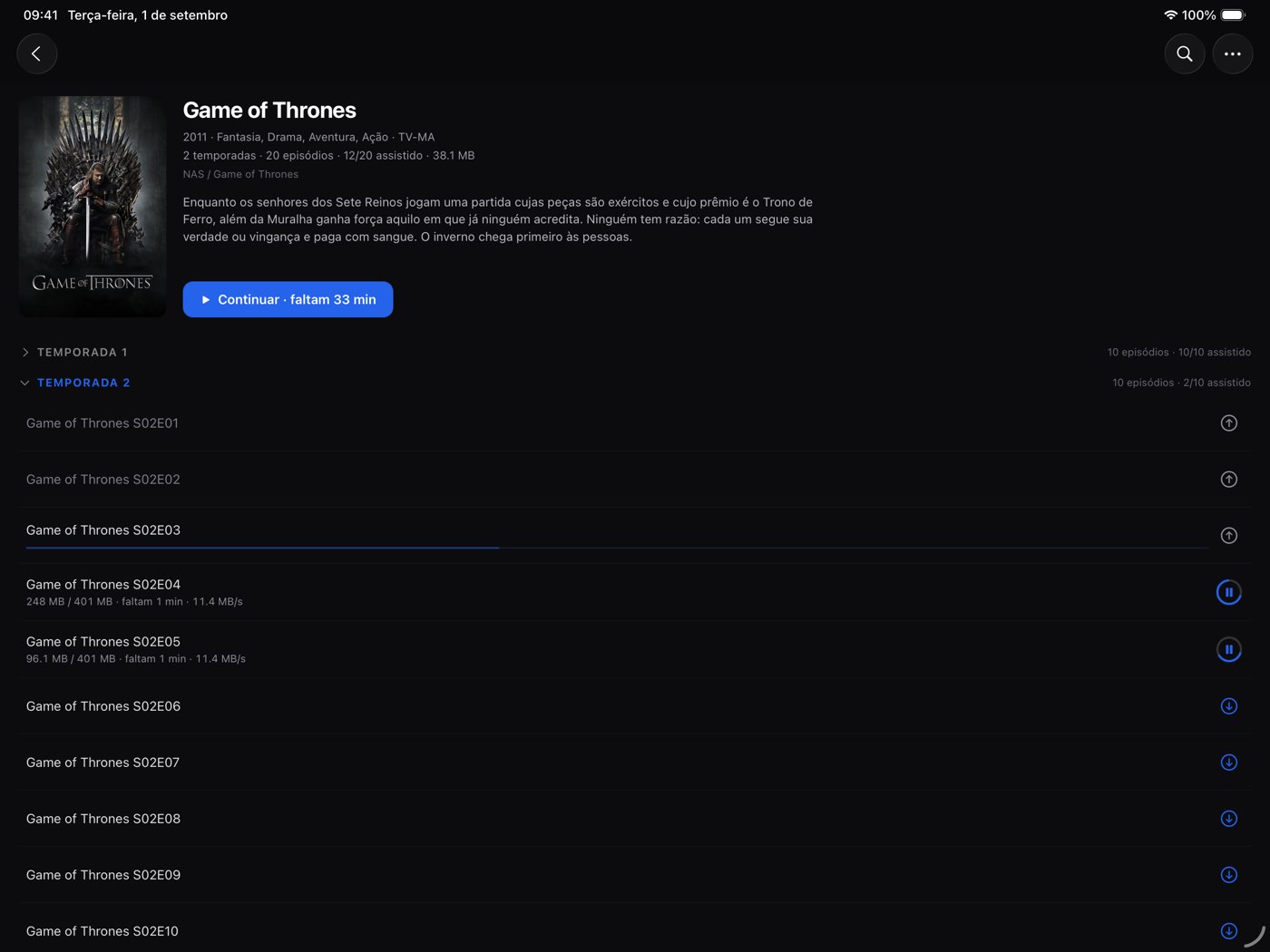Pause the S02E05 download
Image resolution: width=1270 pixels, height=952 pixels.
(1229, 650)
